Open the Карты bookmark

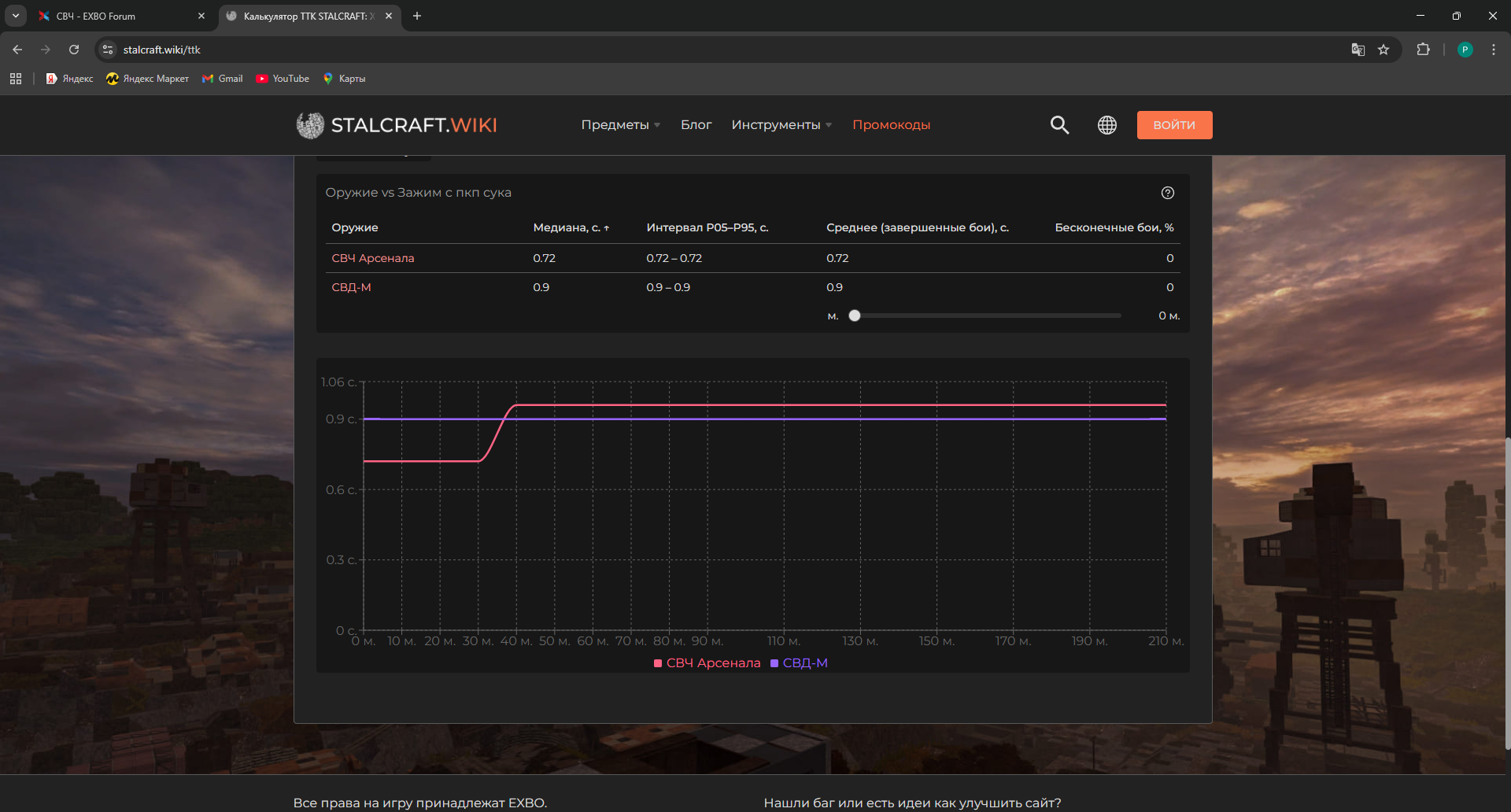(344, 79)
